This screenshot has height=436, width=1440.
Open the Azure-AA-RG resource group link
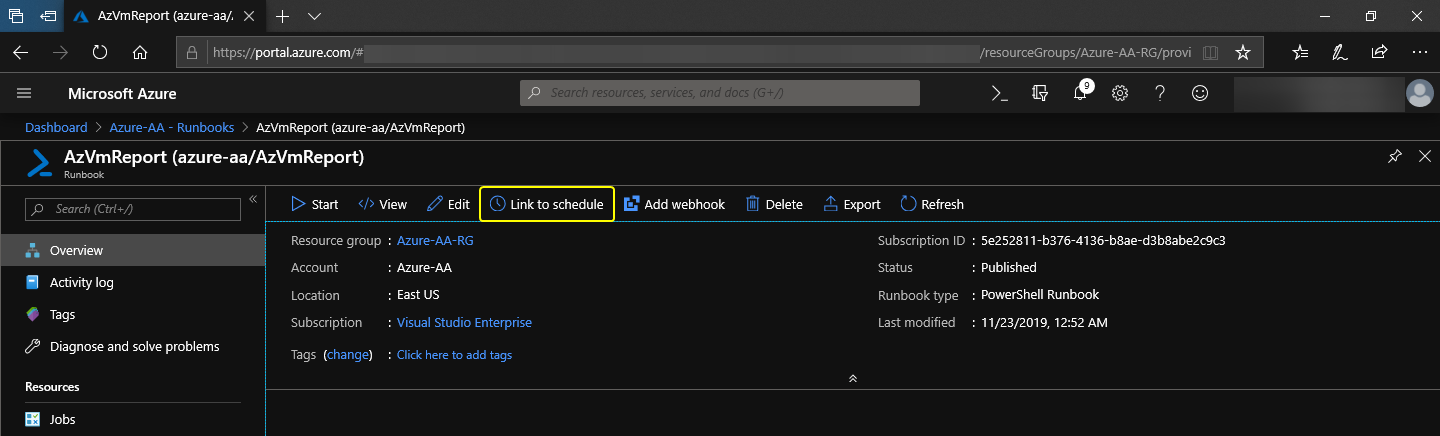433,241
